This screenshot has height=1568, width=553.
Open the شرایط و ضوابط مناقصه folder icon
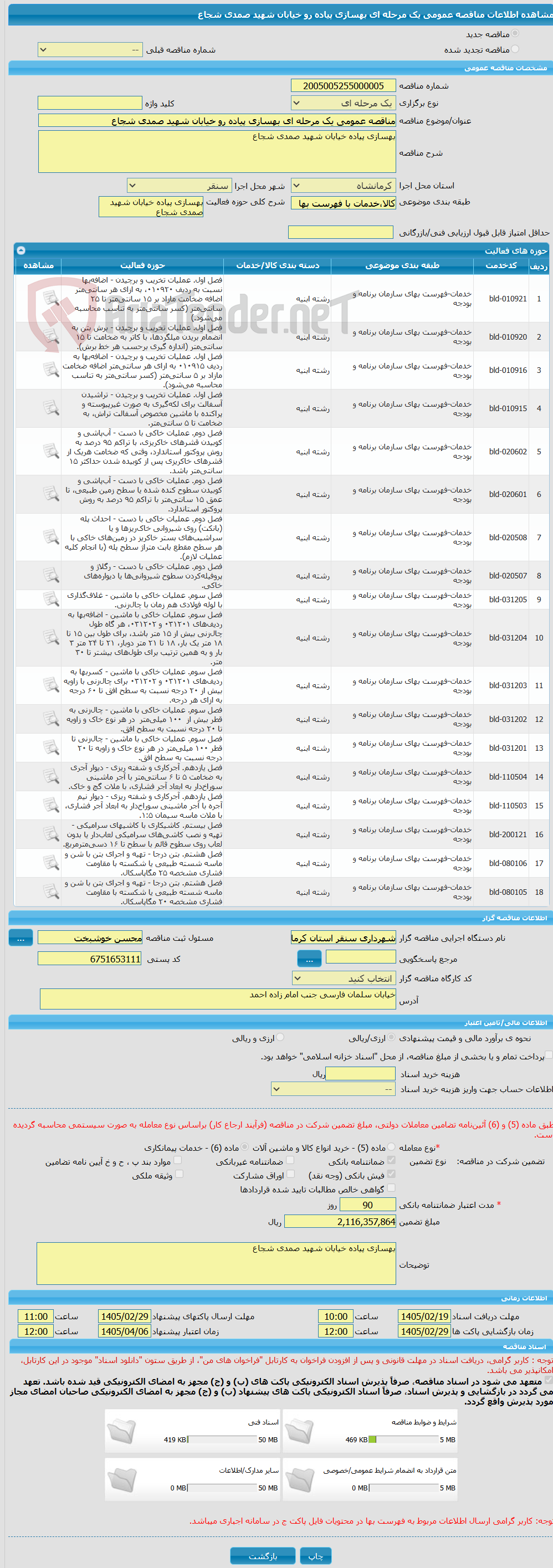point(300,1431)
